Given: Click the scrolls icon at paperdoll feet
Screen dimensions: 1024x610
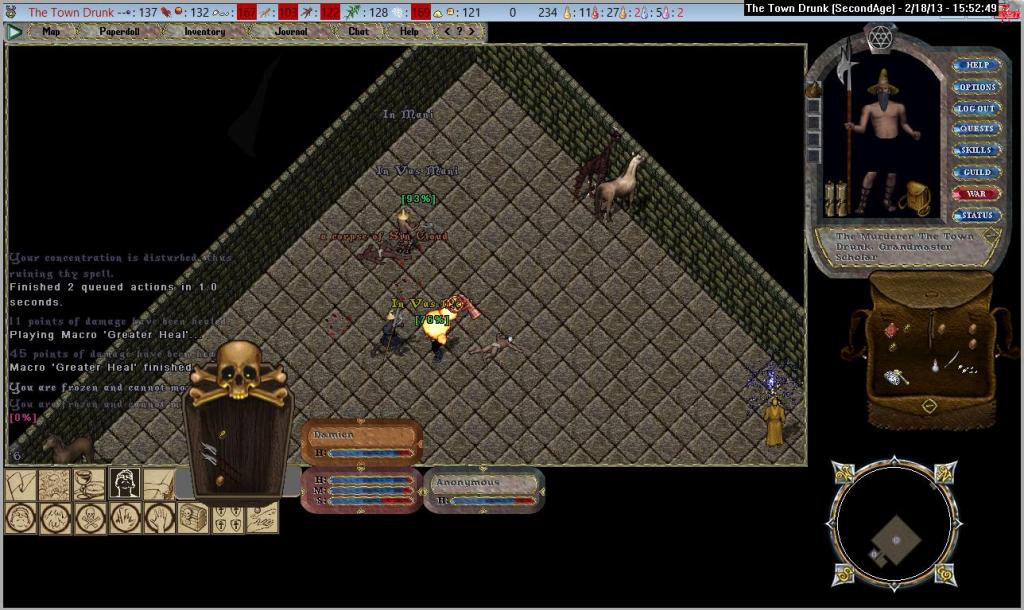Looking at the screenshot, I should pos(836,197).
